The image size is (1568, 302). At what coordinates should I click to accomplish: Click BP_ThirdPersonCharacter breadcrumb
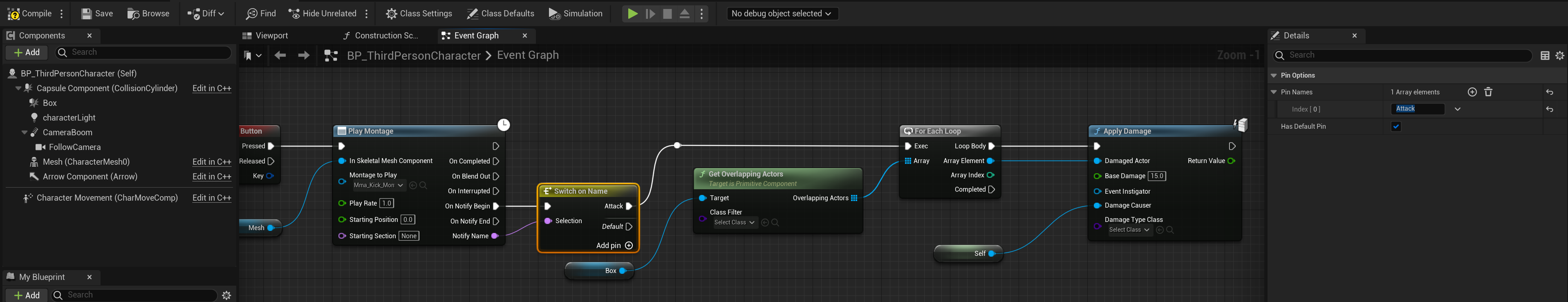pos(414,56)
